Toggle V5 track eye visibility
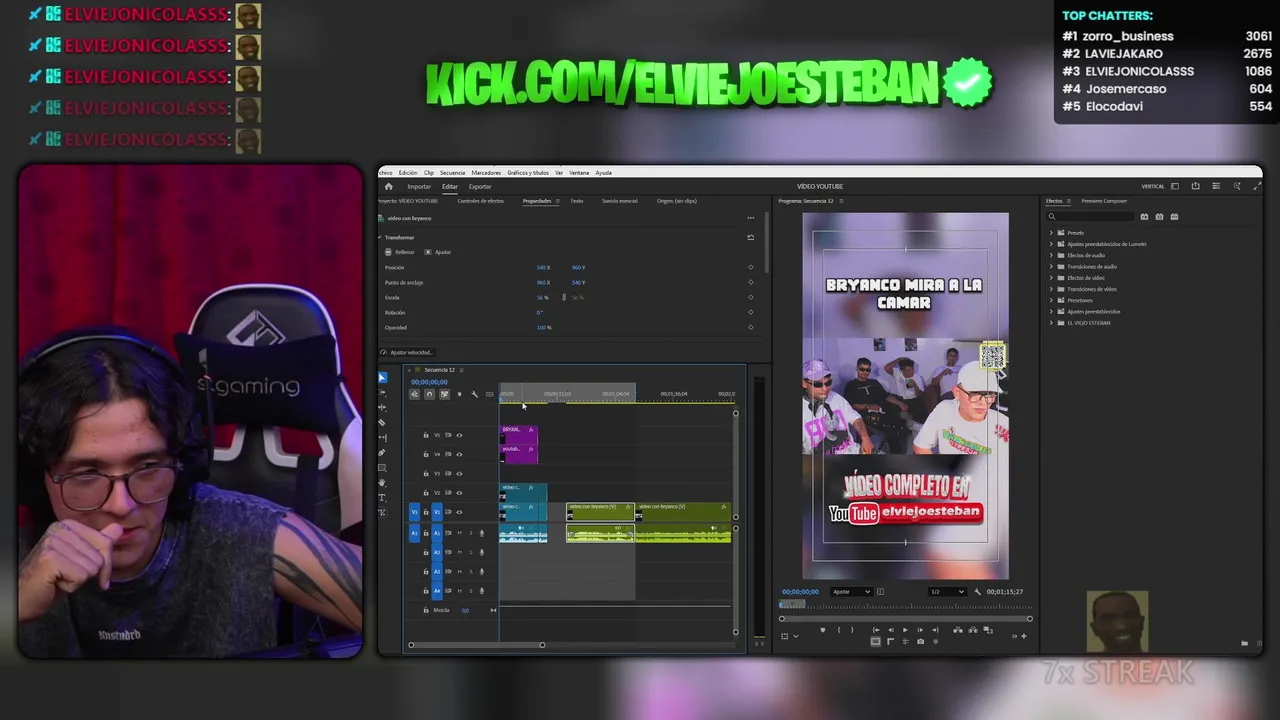The height and width of the screenshot is (720, 1280). [459, 435]
